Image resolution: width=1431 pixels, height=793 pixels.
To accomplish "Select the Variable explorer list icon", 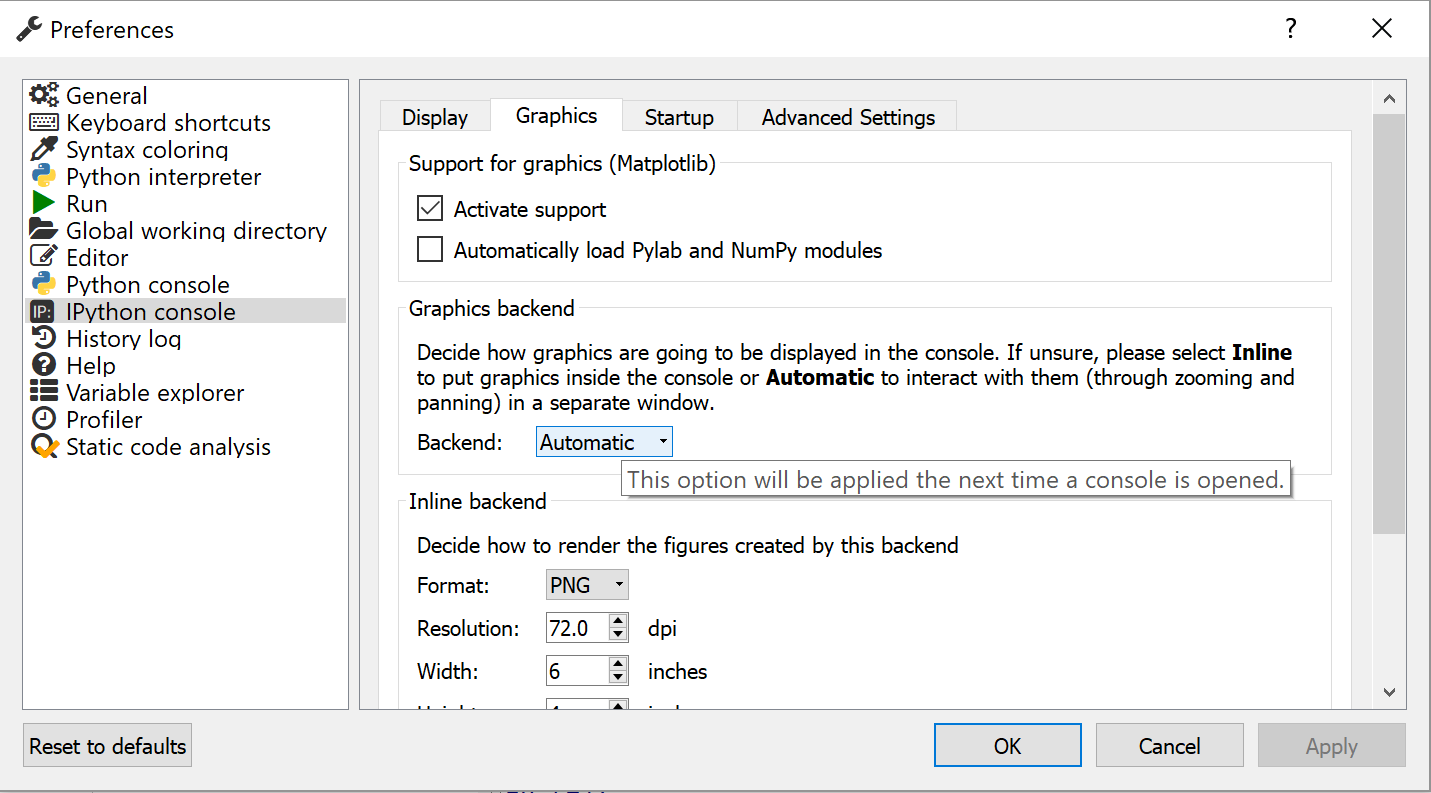I will click(x=44, y=393).
